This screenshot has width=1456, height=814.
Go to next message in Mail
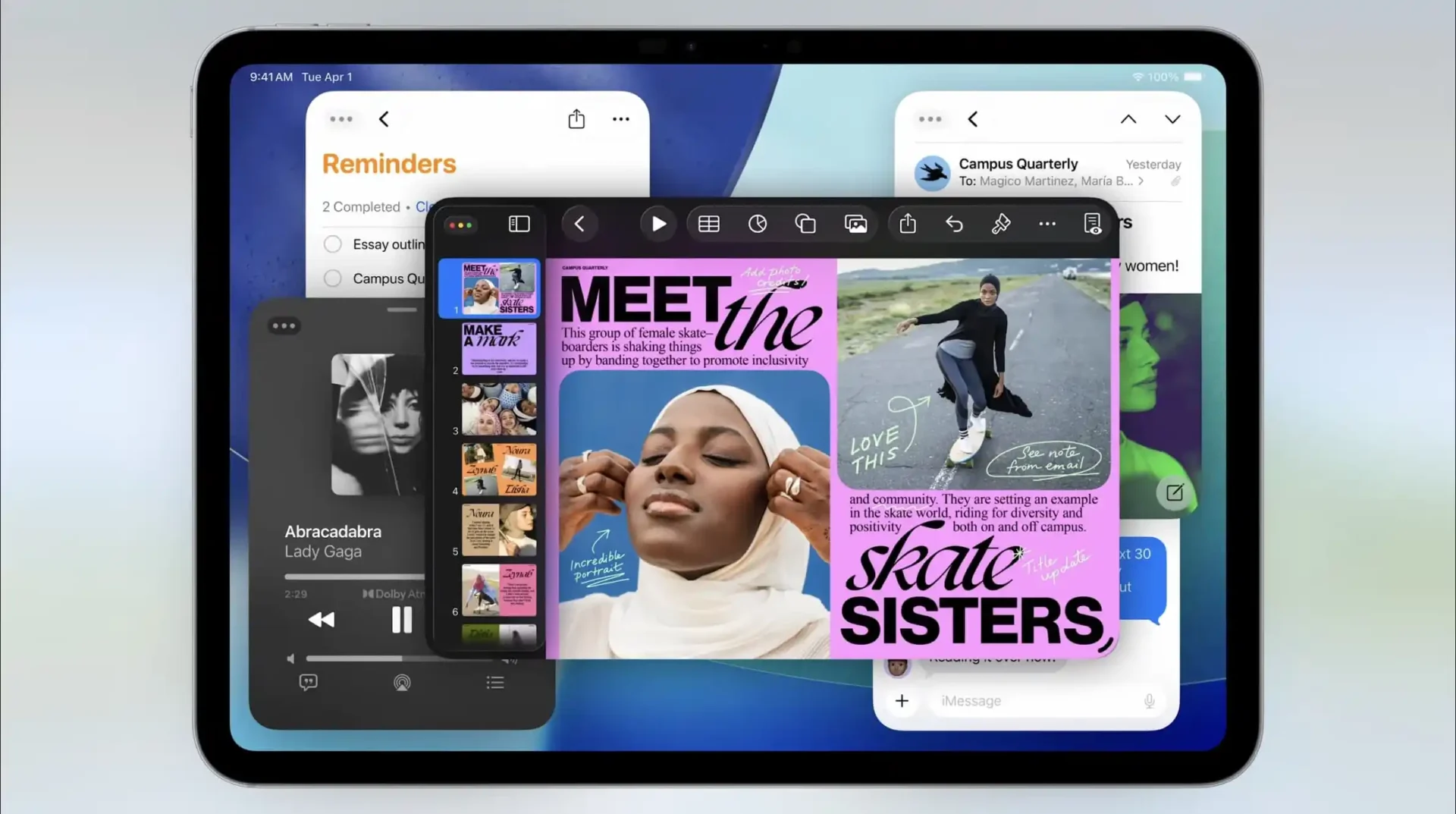point(1172,119)
